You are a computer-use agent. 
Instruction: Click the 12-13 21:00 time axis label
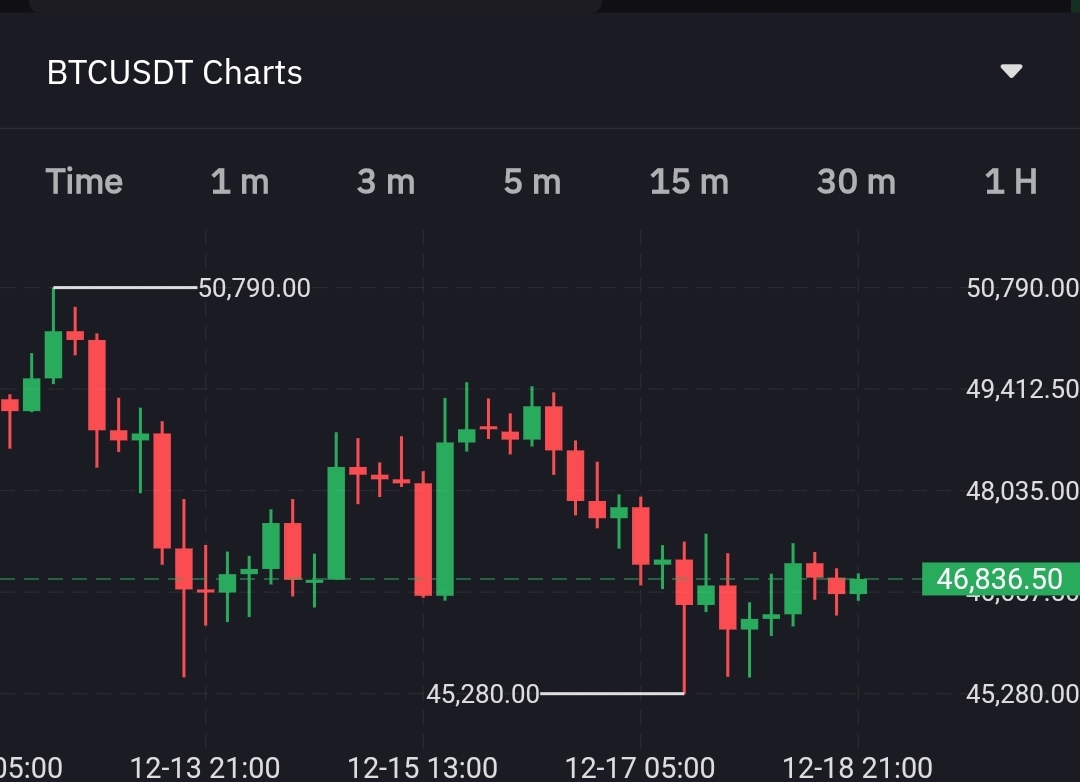click(x=205, y=768)
